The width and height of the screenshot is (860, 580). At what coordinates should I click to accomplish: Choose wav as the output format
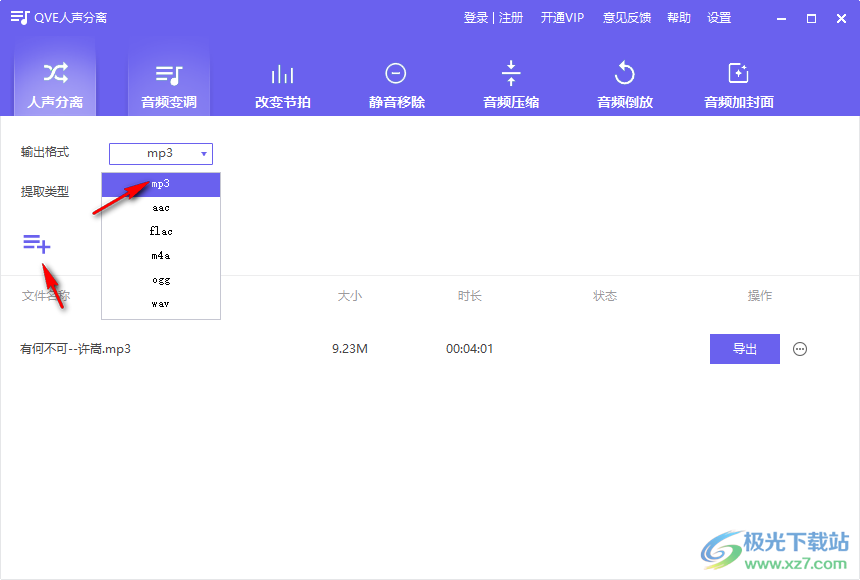tap(160, 303)
